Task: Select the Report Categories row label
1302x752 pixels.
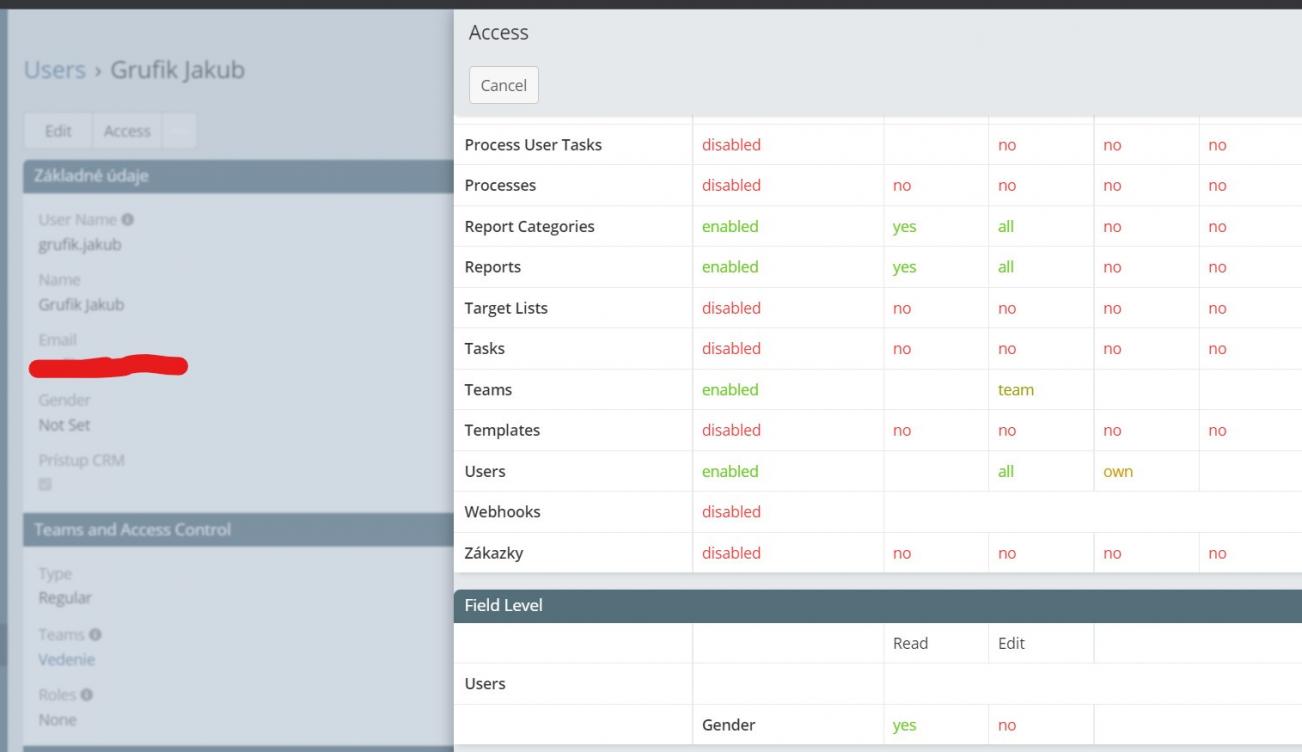Action: 529,226
